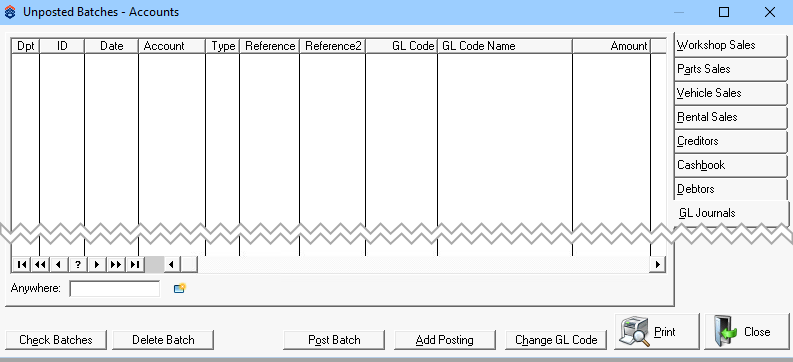Click the Delete Batch button

[163, 340]
